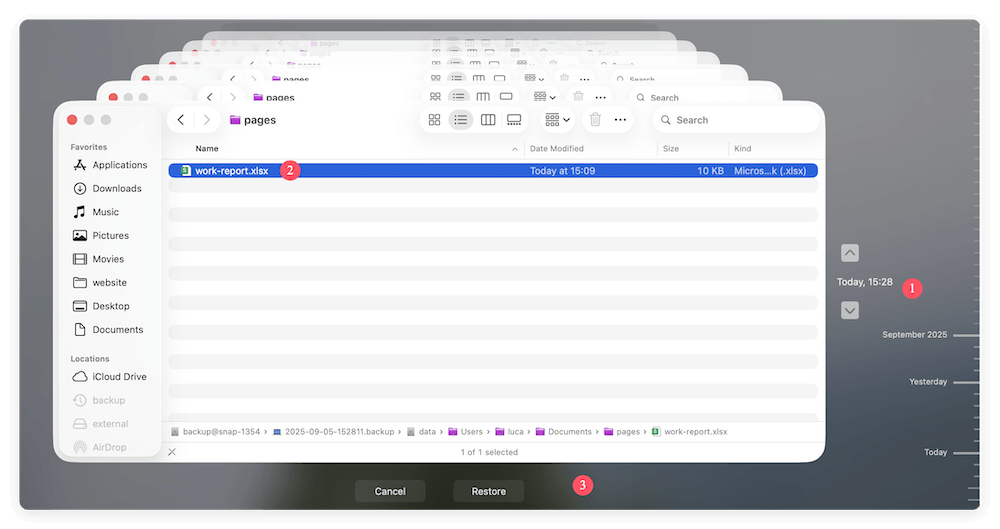The image size is (1000, 529).
Task: Click backup@snap-1354 in the path bar
Action: tap(216, 432)
